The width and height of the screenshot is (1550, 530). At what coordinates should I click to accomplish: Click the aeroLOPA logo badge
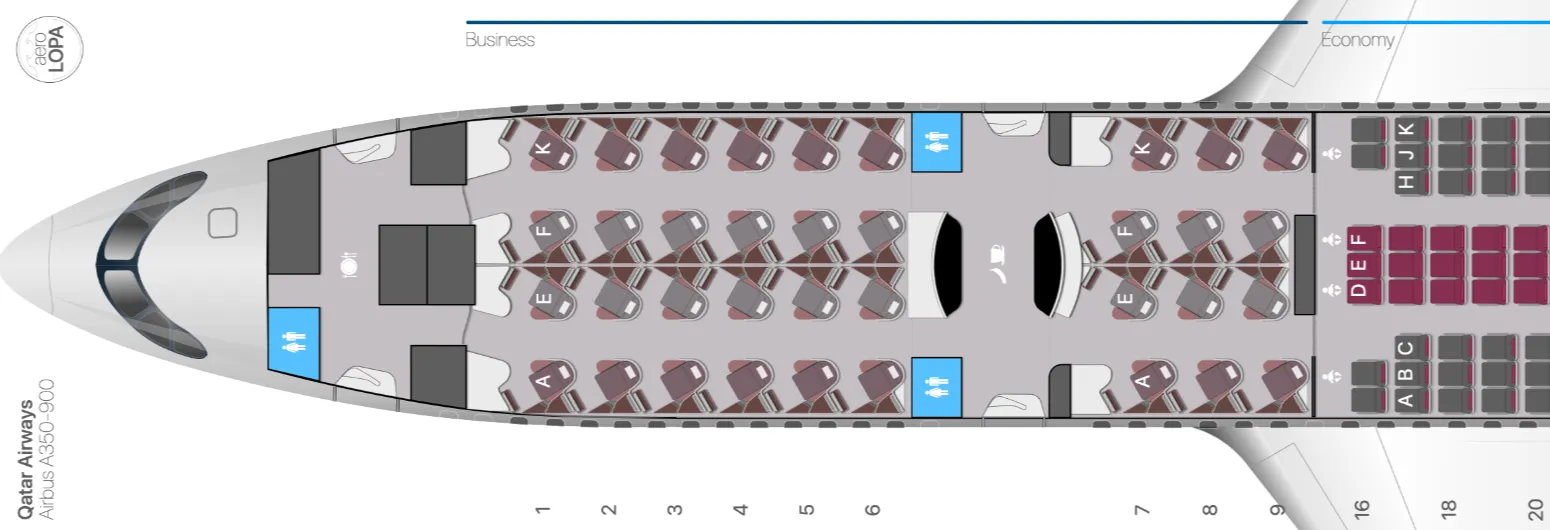pyautogui.click(x=51, y=48)
